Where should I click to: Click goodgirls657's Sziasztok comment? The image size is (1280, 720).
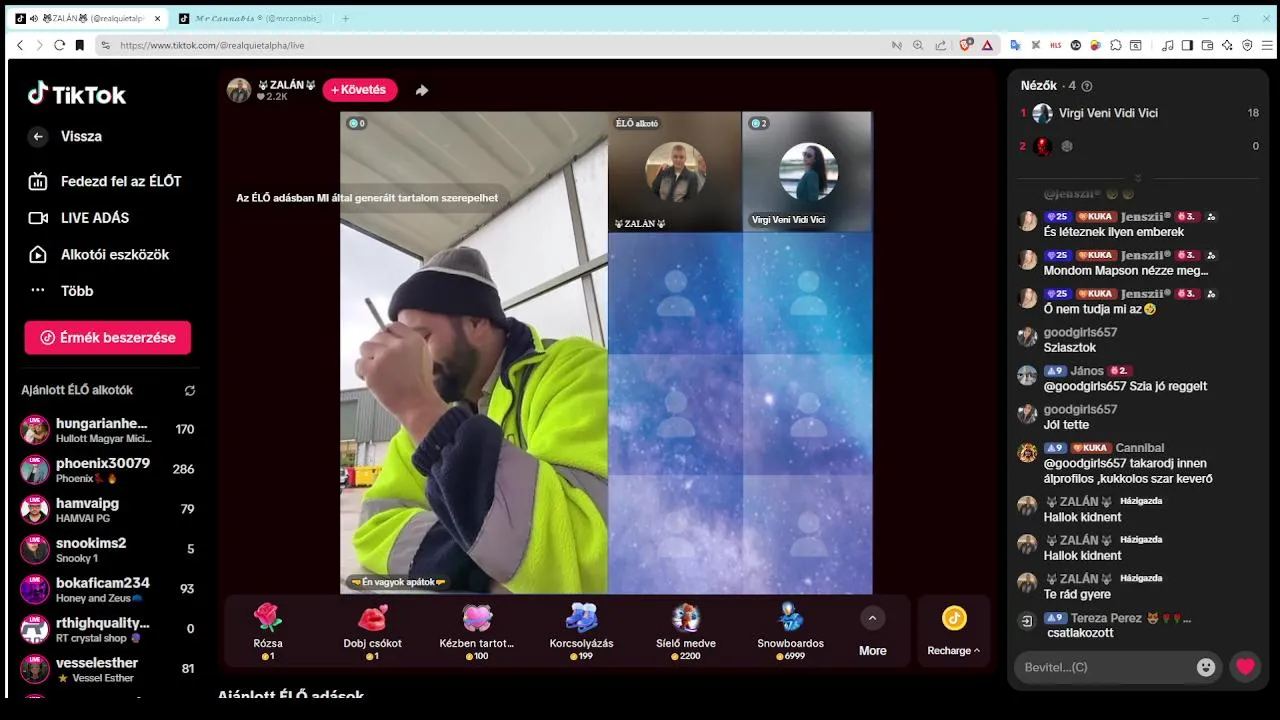coord(1069,348)
